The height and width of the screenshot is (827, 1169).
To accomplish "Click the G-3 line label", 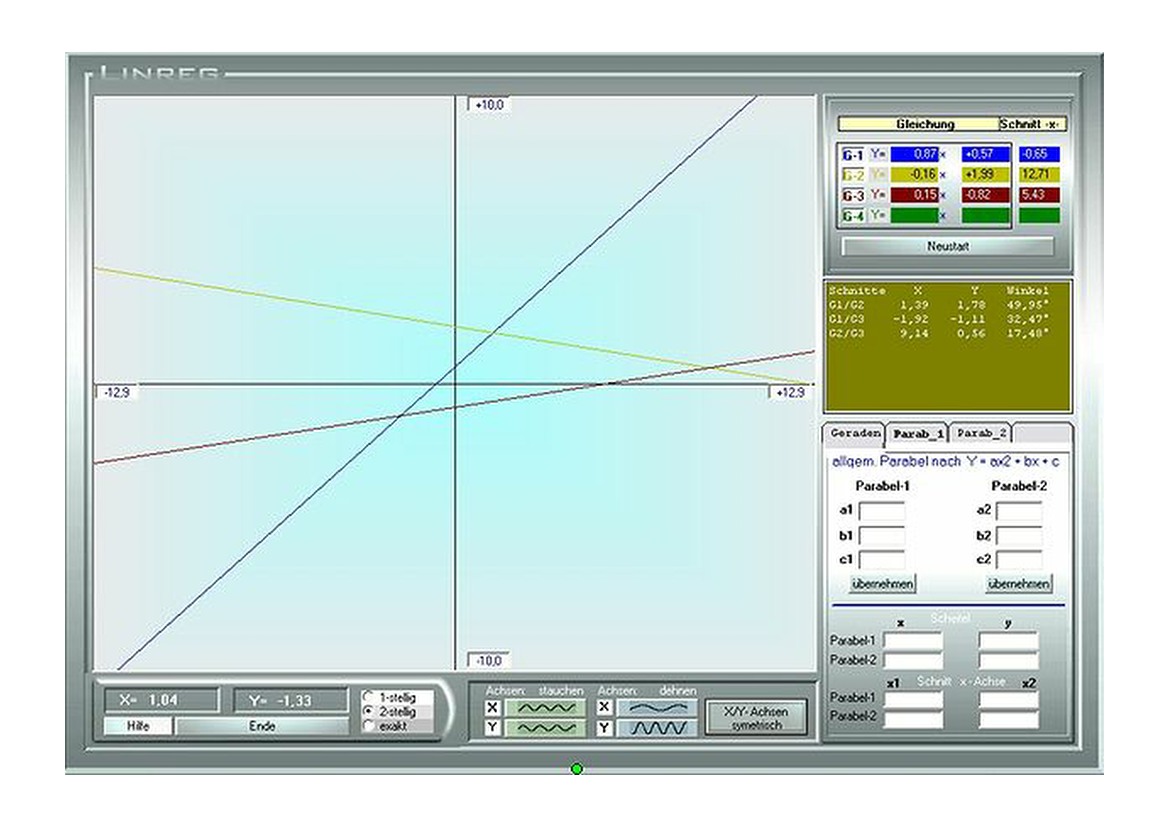I will coord(853,195).
